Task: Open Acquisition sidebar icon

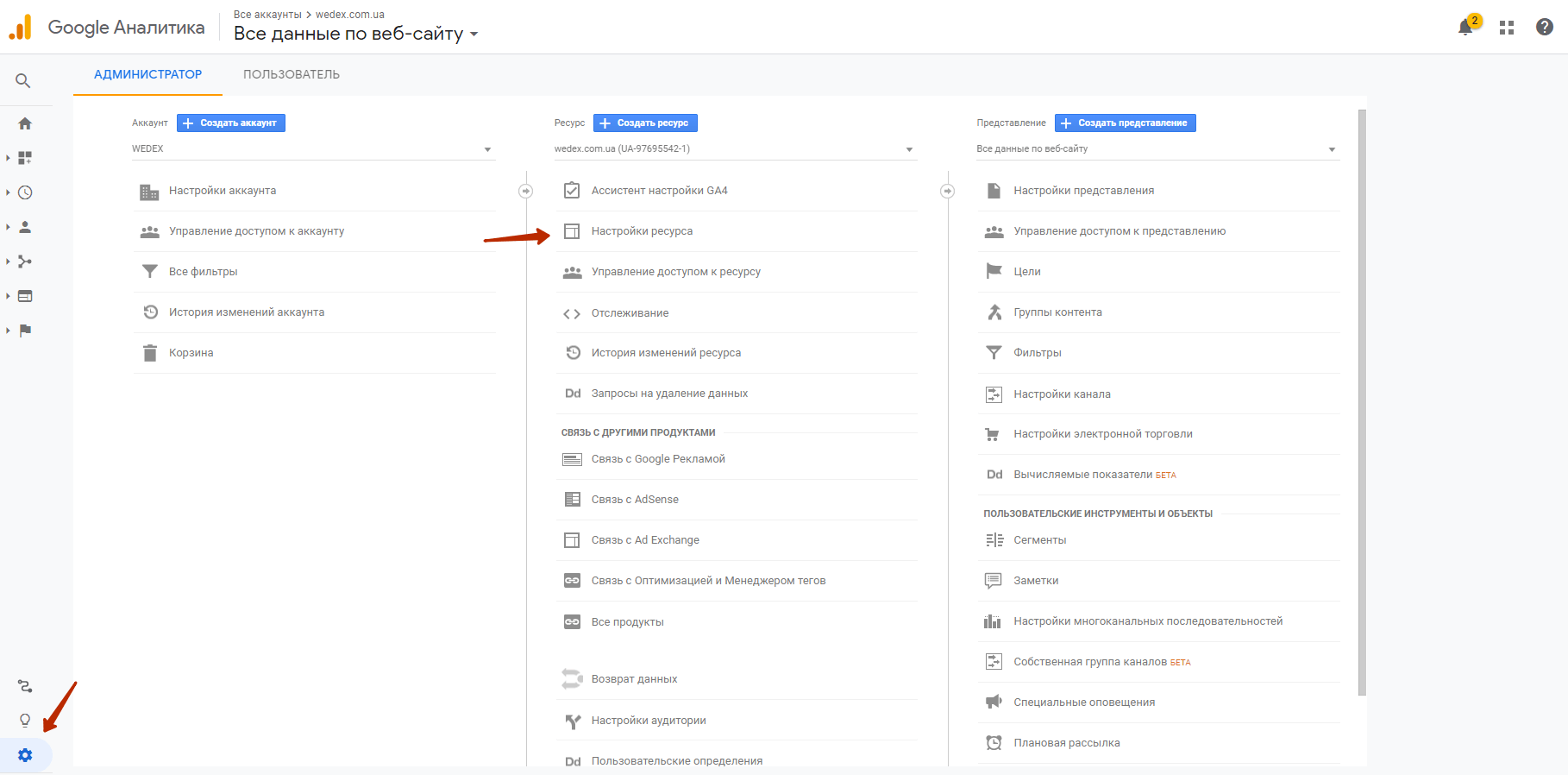Action: (25, 261)
